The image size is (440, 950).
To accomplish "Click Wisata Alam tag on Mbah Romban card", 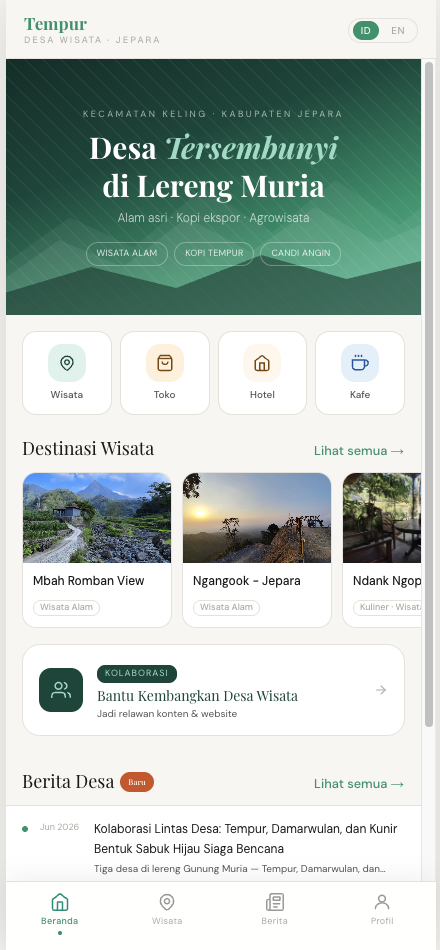I will point(67,607).
